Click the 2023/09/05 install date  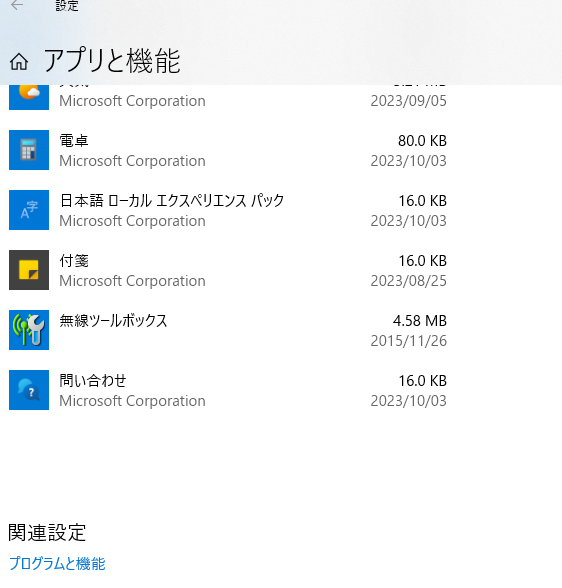409,101
